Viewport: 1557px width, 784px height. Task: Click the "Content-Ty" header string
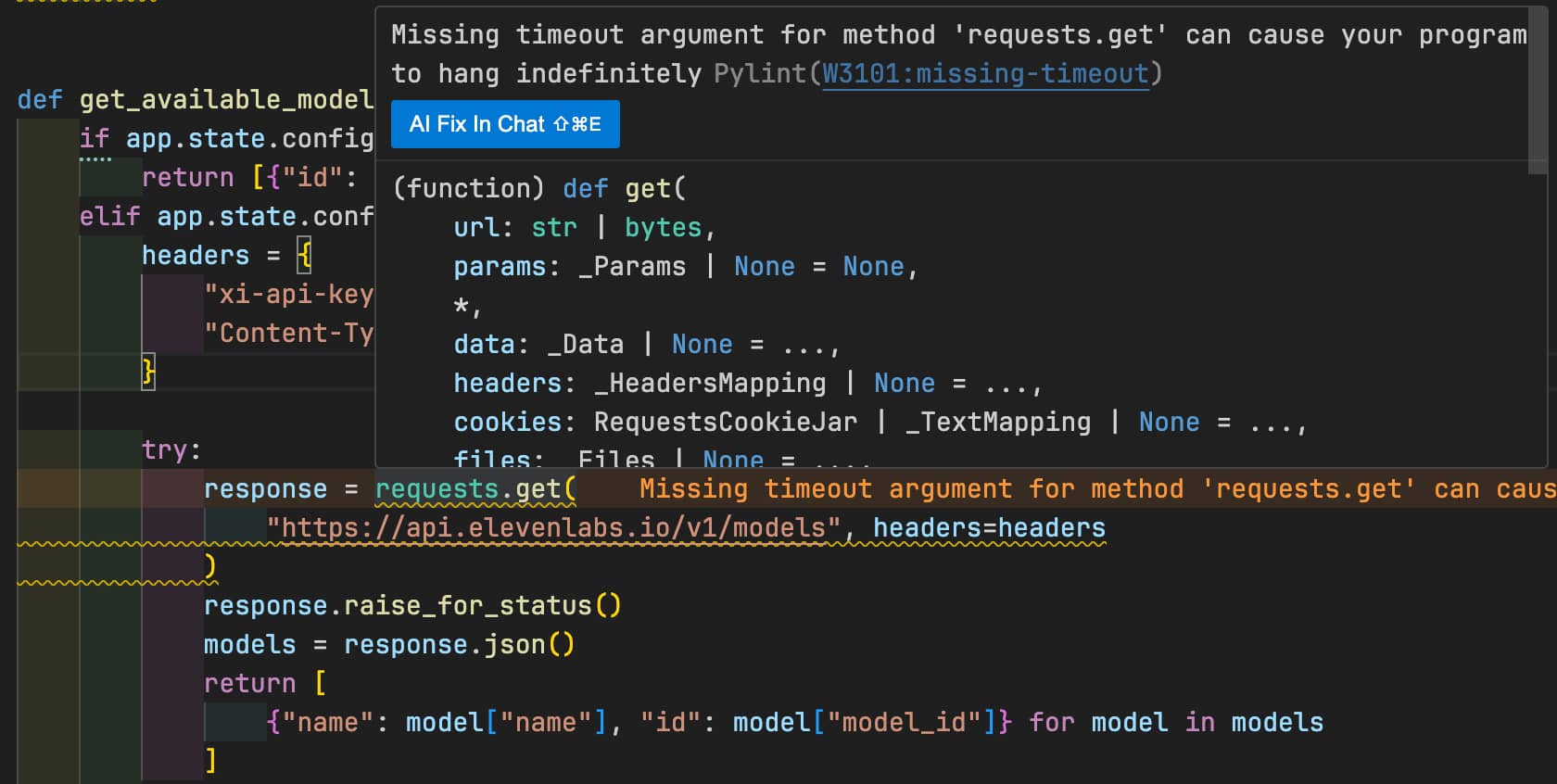coord(288,333)
